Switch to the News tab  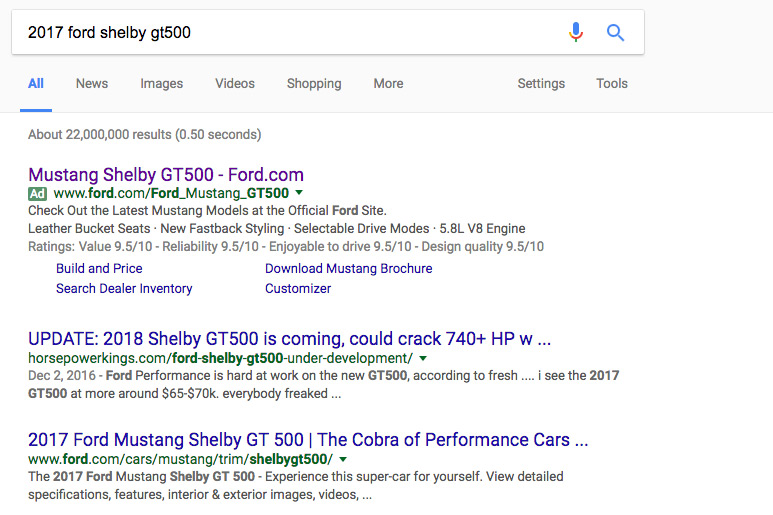tap(92, 84)
